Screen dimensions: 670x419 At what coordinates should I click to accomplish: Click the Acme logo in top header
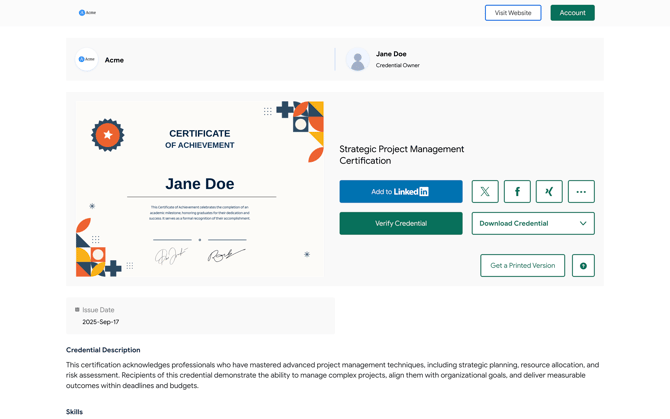87,13
